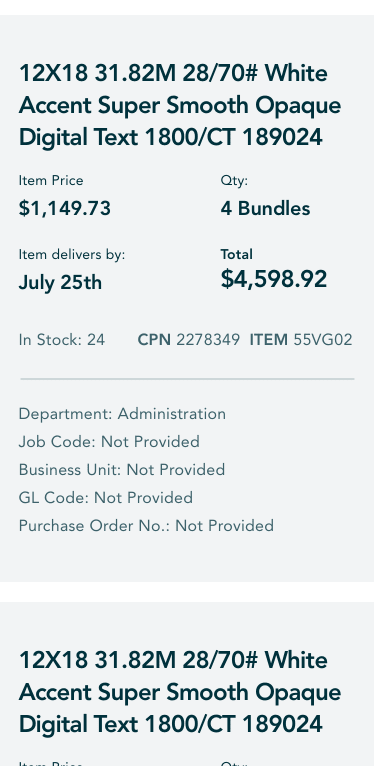
Task: Click the Qty: label
Action: pos(234,180)
